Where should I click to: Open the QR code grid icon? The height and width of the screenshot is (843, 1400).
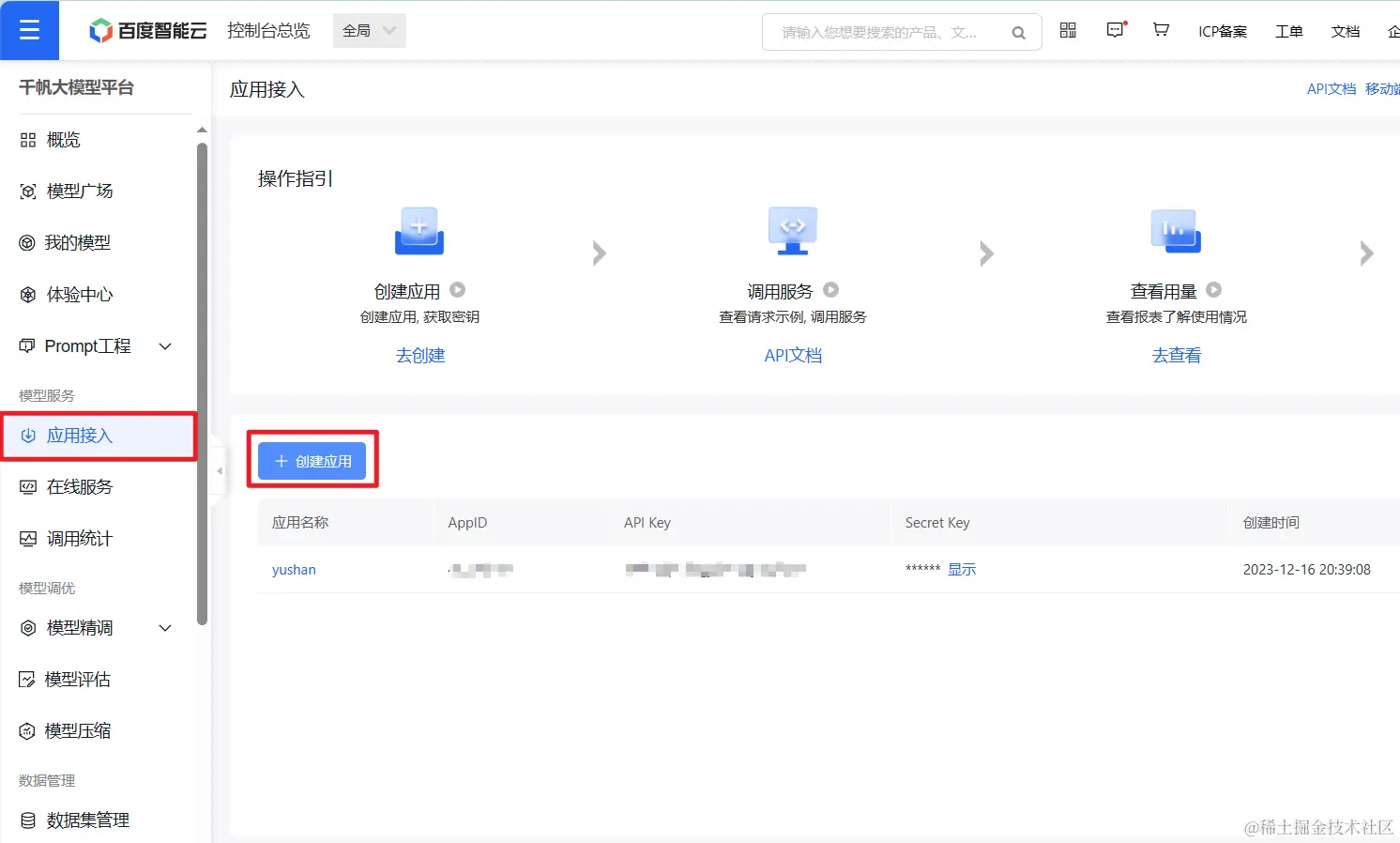point(1068,30)
